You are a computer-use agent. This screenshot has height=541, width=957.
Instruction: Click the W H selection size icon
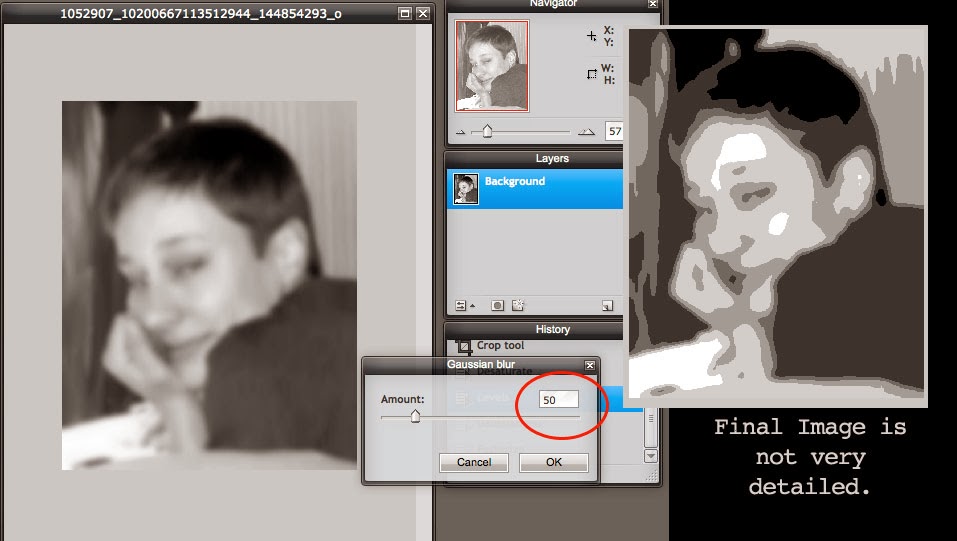click(x=591, y=74)
